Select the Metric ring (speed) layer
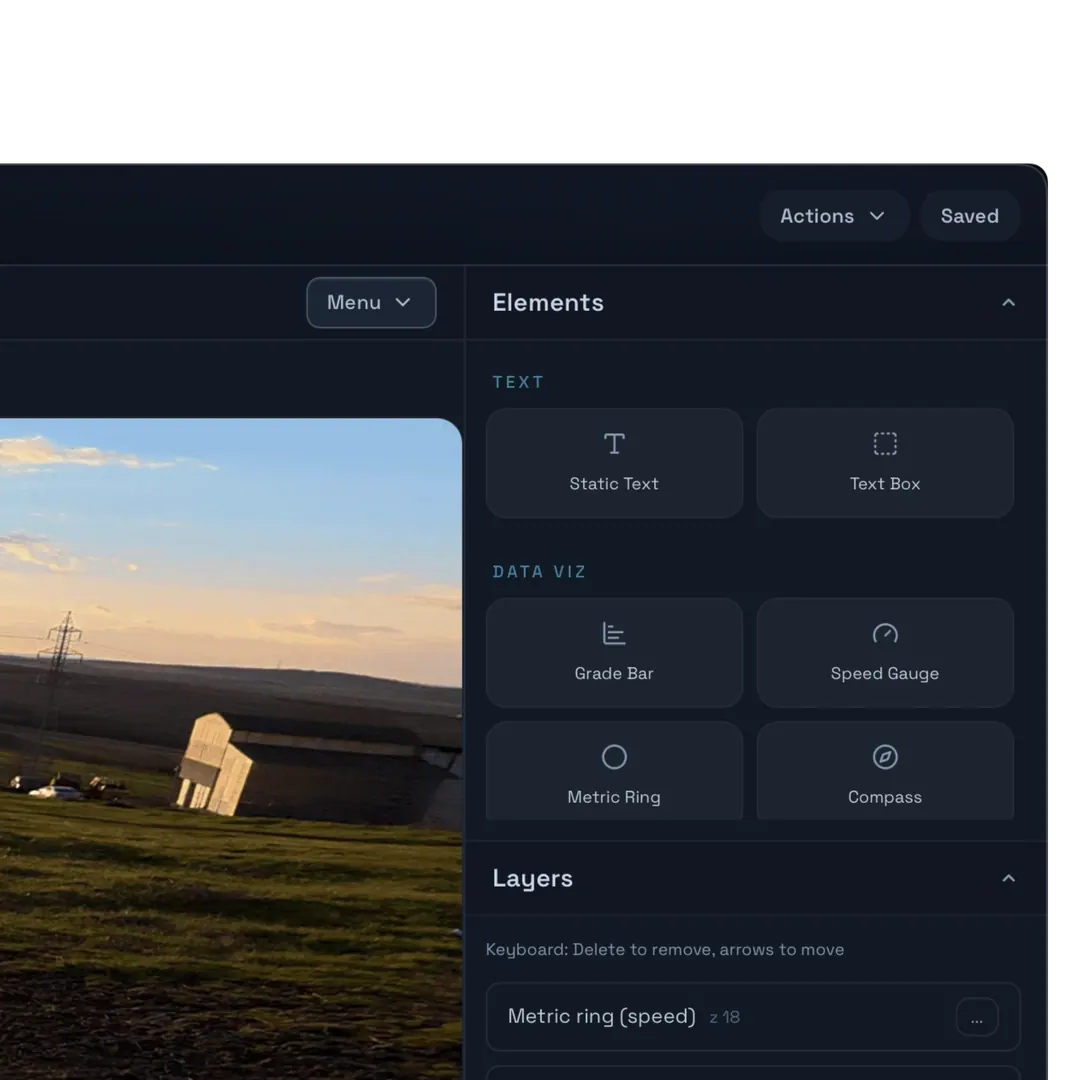 [752, 1017]
